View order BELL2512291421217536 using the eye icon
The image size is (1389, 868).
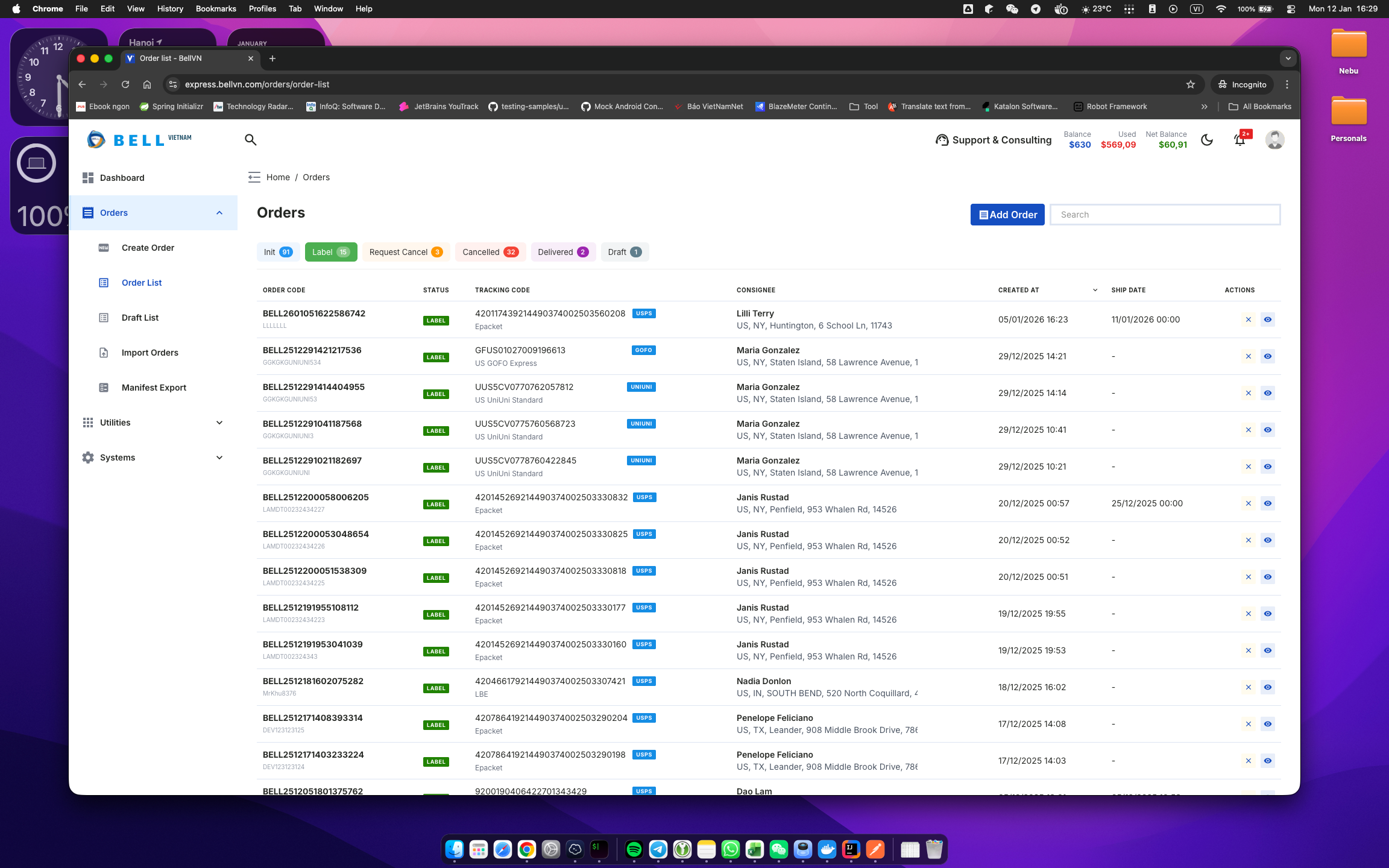click(1268, 356)
